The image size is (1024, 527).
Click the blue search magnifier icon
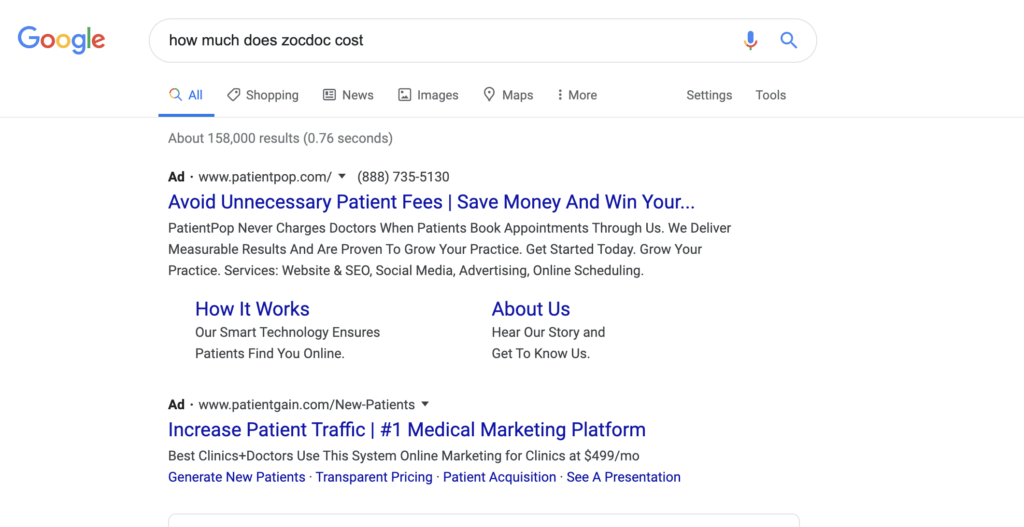pos(789,41)
